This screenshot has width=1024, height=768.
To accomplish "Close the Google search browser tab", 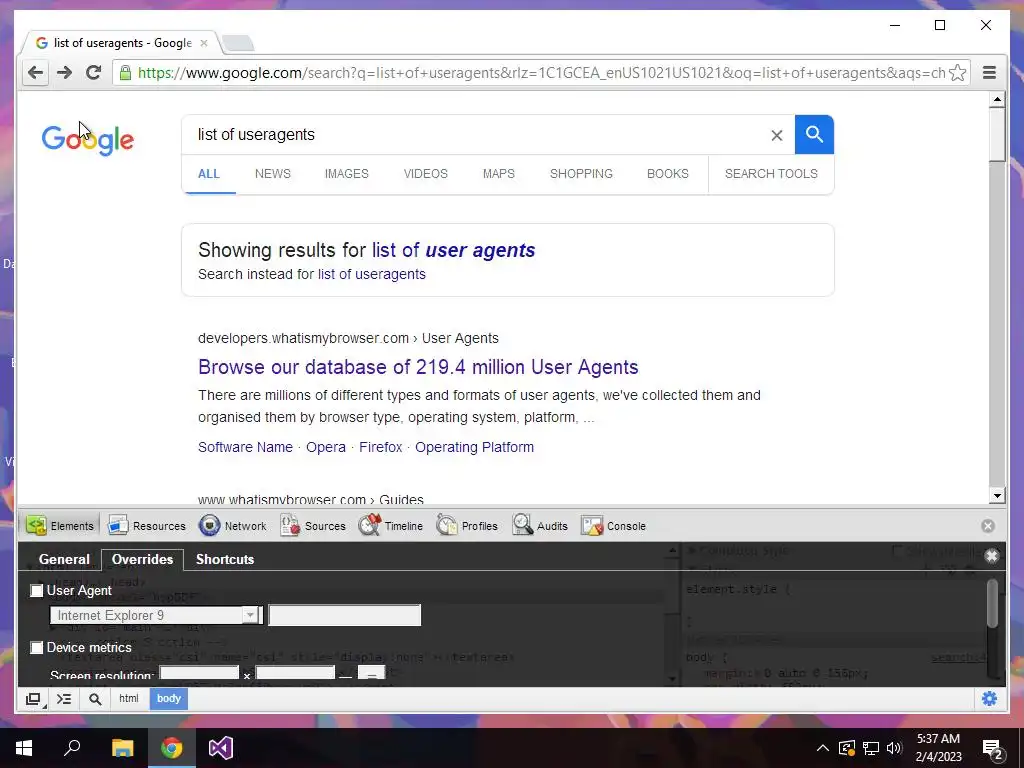I will click(204, 43).
